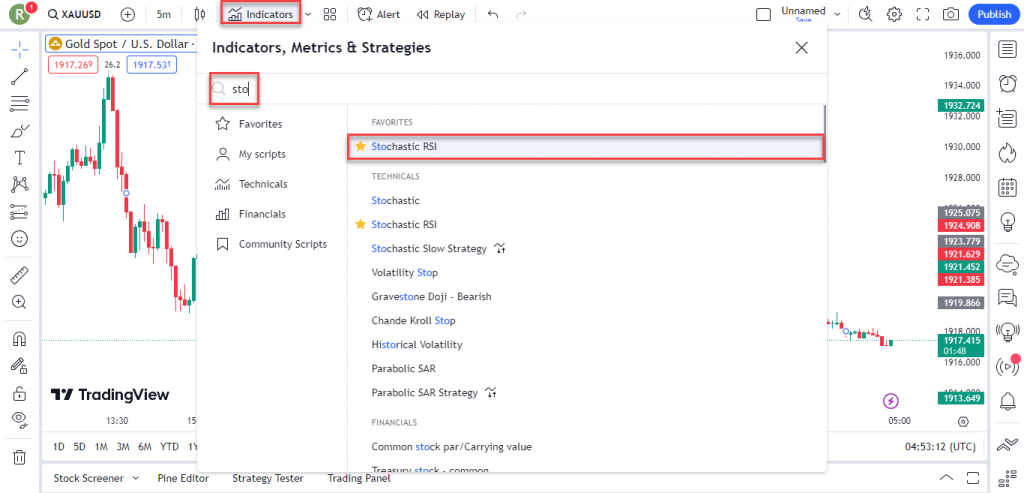Toggle magnet mode in left toolbar
1024x493 pixels.
(x=20, y=339)
